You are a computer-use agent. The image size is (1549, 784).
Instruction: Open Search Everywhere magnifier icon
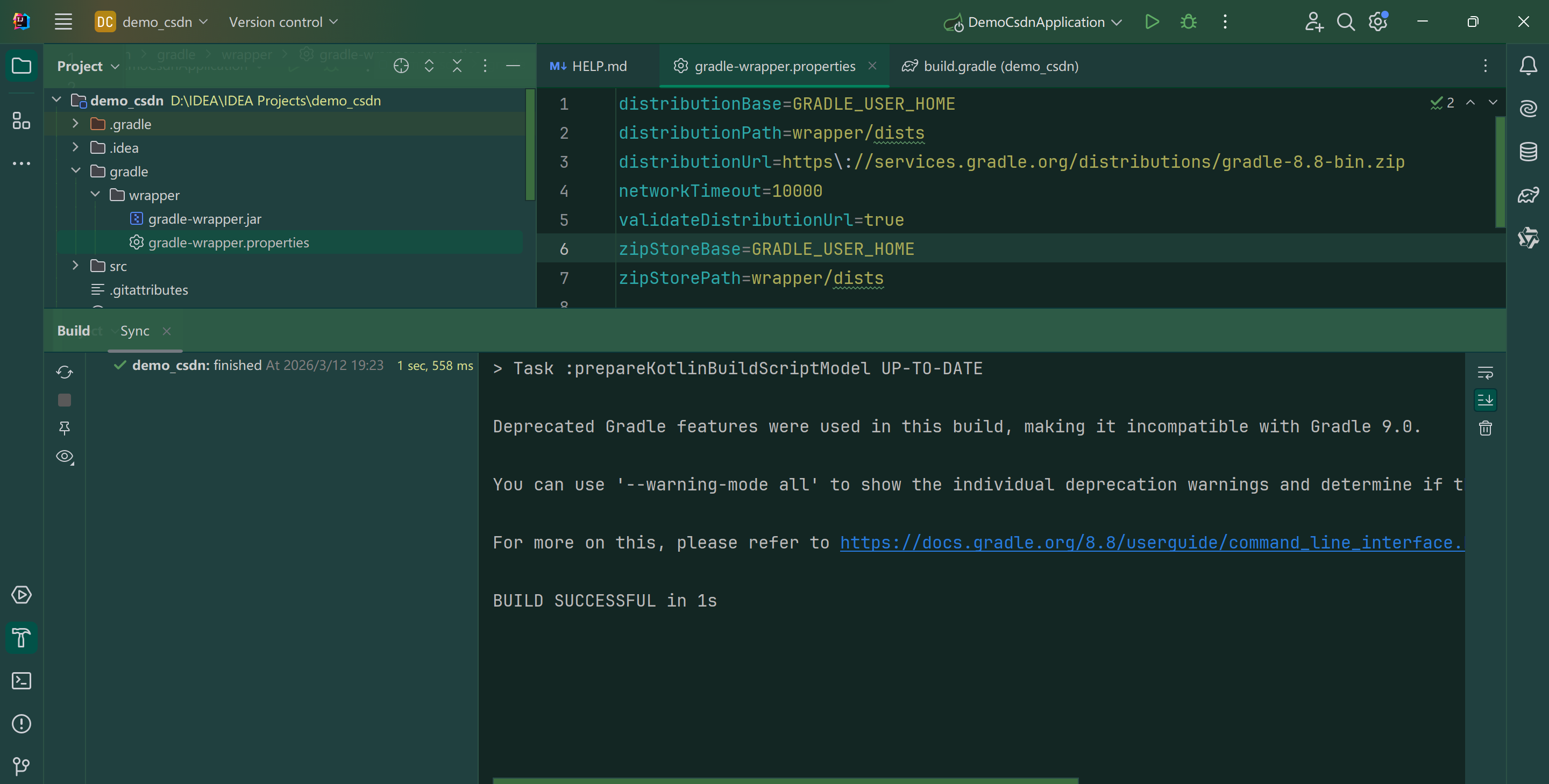[1345, 22]
